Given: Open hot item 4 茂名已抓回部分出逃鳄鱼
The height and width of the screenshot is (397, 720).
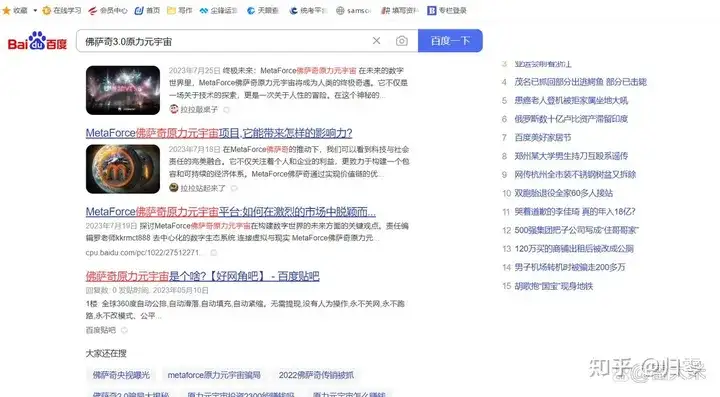Looking at the screenshot, I should tap(580, 82).
